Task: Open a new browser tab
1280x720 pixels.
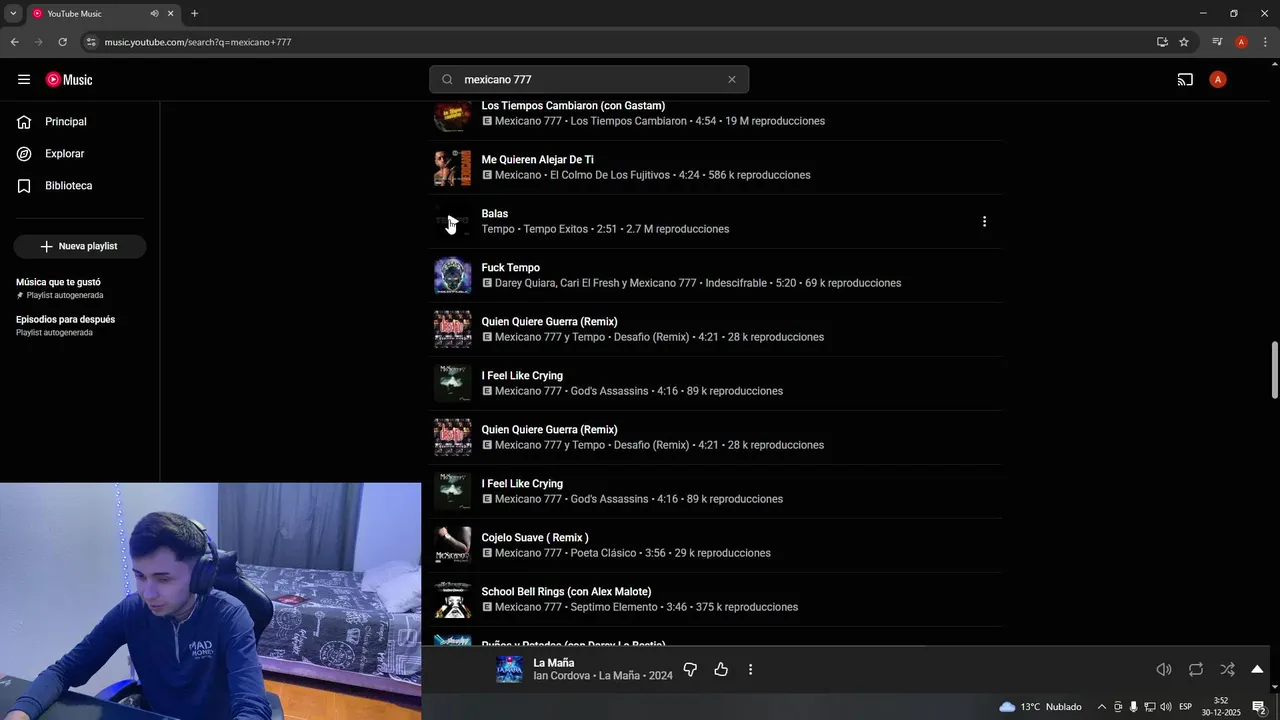Action: point(194,14)
